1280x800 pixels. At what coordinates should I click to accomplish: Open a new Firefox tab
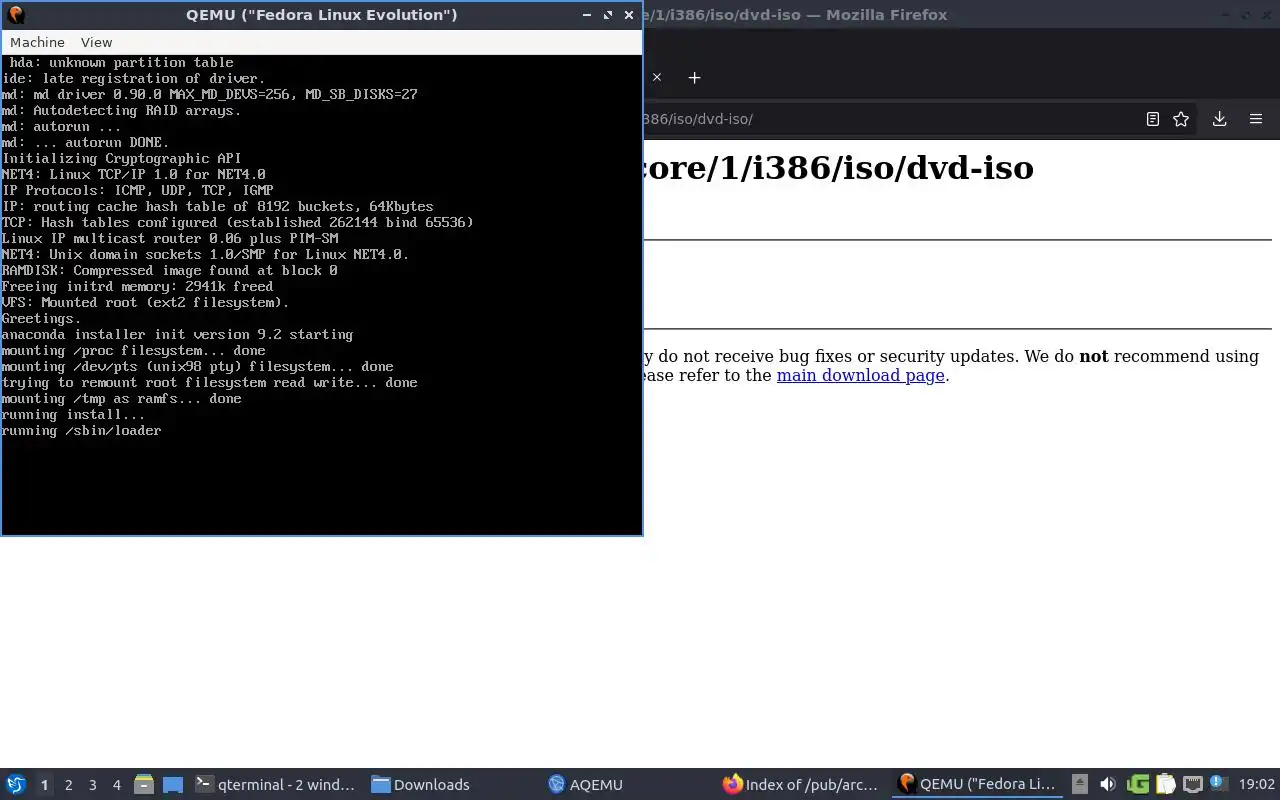pyautogui.click(x=694, y=77)
